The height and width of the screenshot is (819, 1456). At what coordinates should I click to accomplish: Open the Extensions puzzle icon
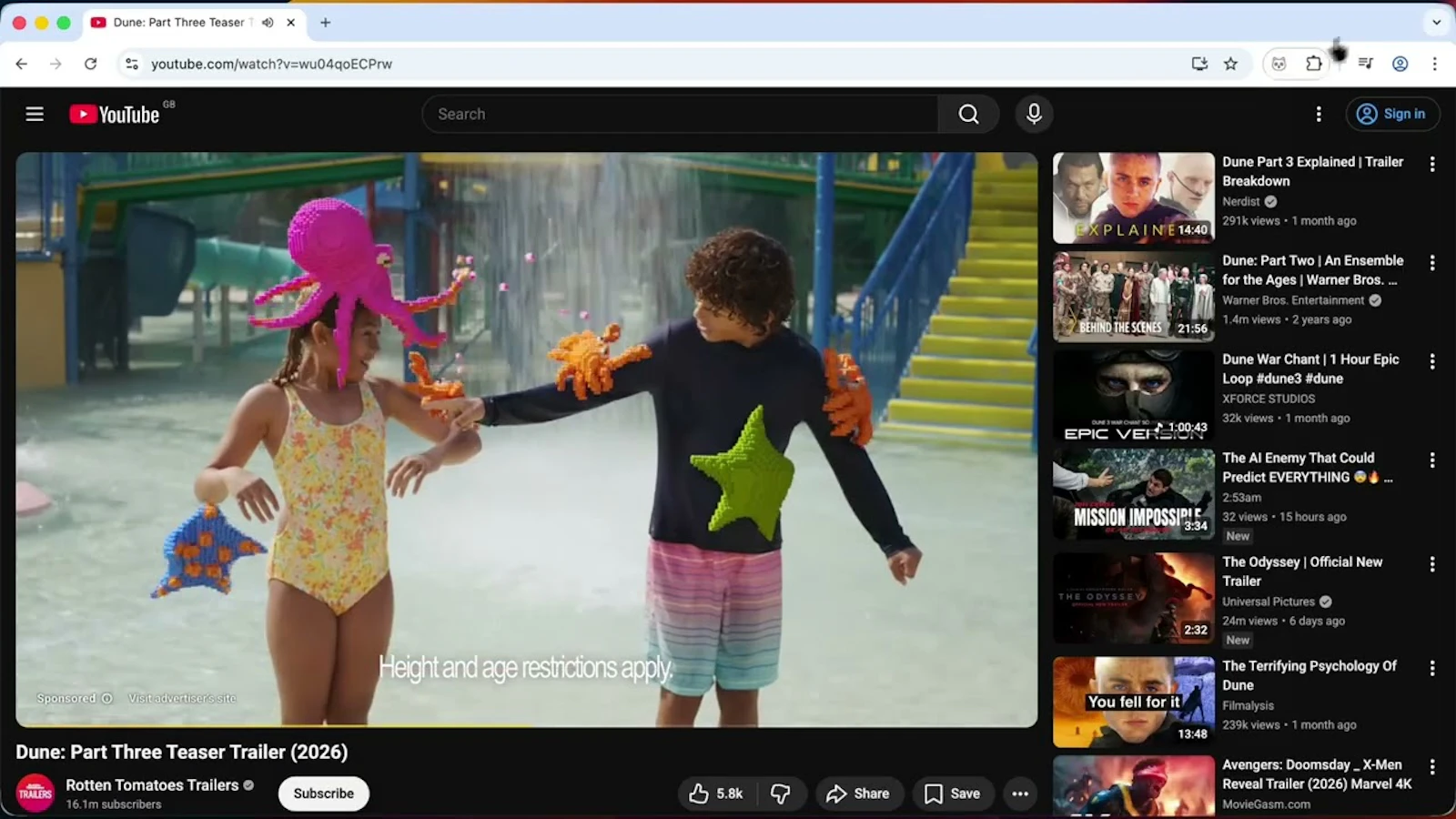(1314, 64)
